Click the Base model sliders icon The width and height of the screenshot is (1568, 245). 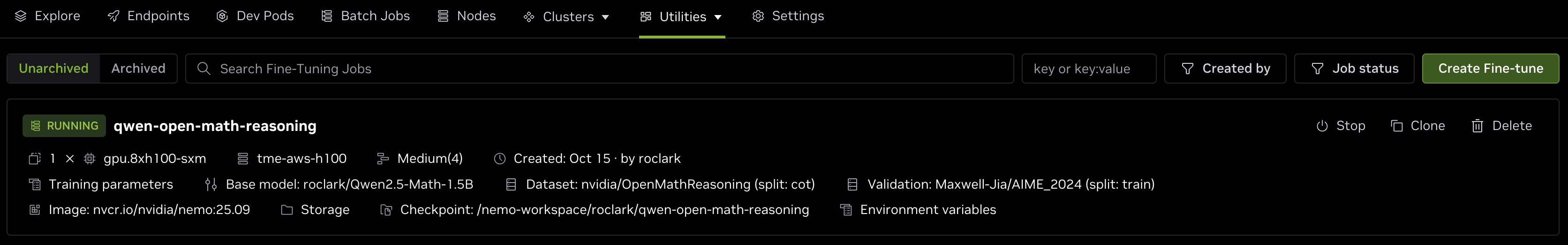pyautogui.click(x=211, y=184)
